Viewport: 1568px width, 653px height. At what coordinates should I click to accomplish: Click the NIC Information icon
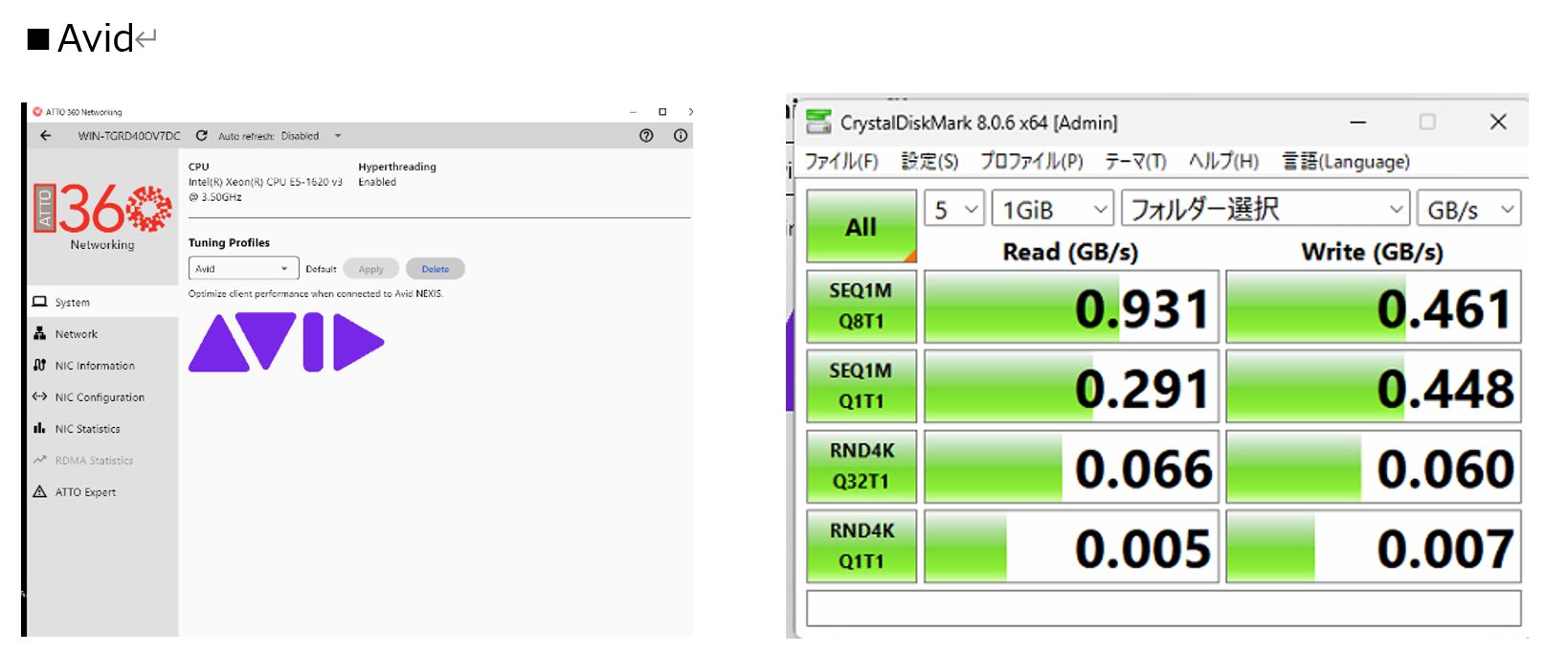click(39, 365)
